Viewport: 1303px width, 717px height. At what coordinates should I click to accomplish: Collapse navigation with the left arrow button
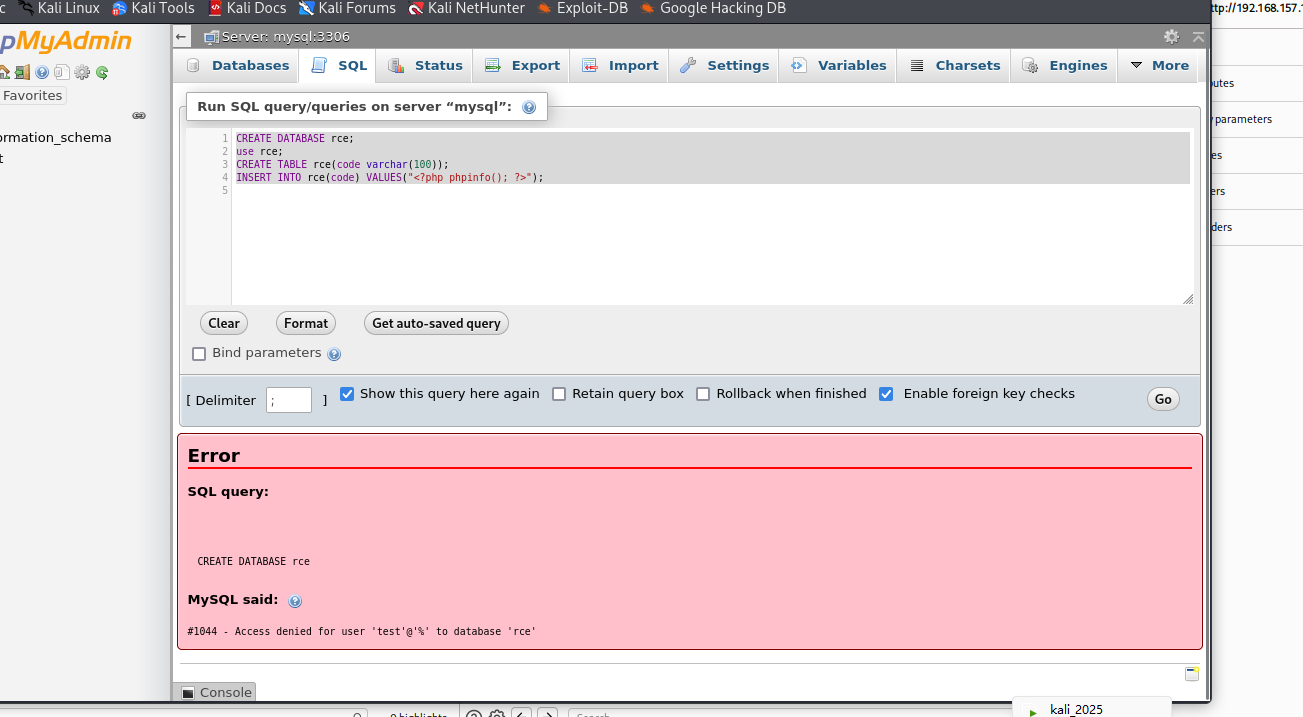tap(181, 37)
